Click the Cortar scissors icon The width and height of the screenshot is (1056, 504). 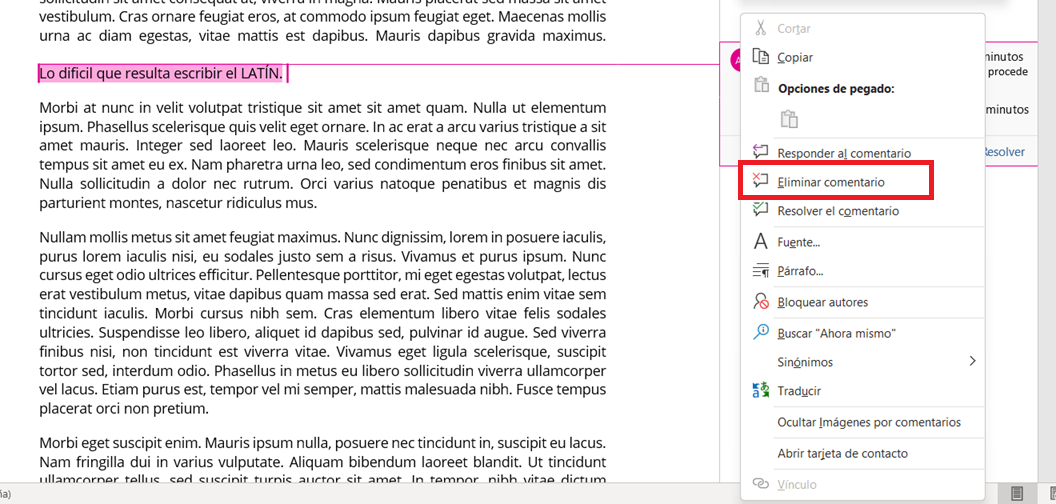click(760, 28)
